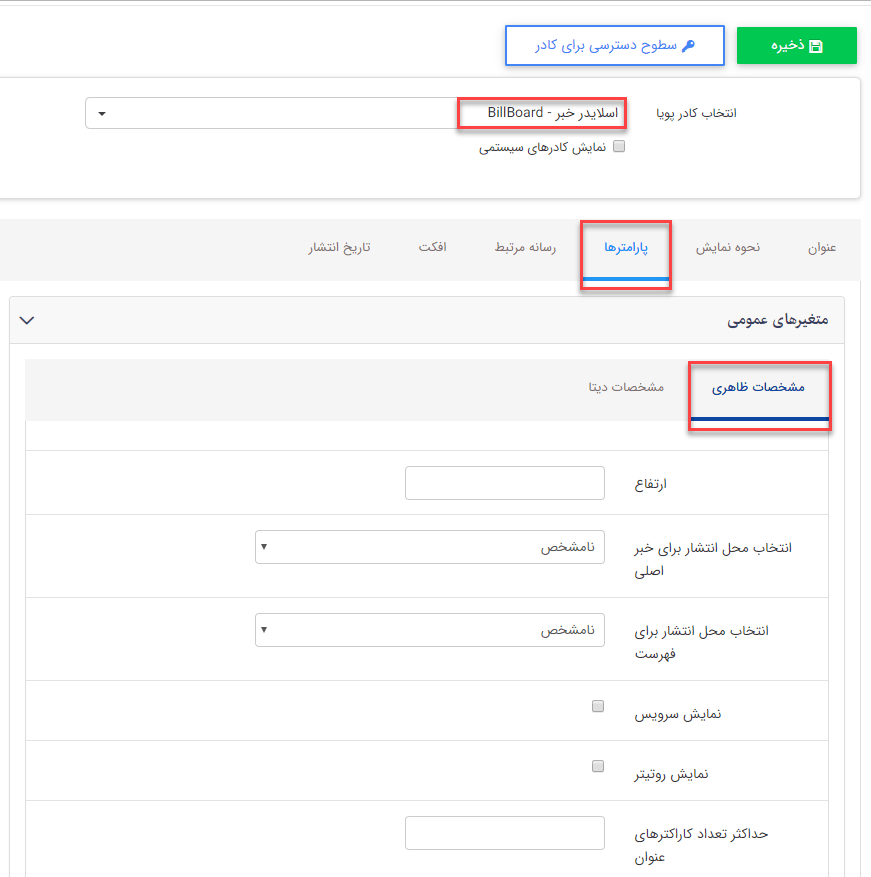Open the تاریخ انتشار tab
Image resolution: width=871 pixels, height=877 pixels.
click(x=340, y=247)
